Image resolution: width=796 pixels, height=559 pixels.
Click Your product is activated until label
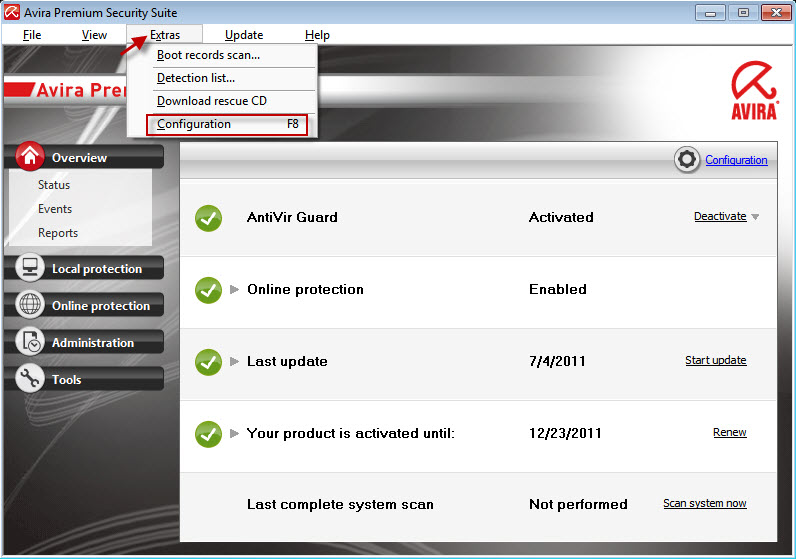coord(350,434)
